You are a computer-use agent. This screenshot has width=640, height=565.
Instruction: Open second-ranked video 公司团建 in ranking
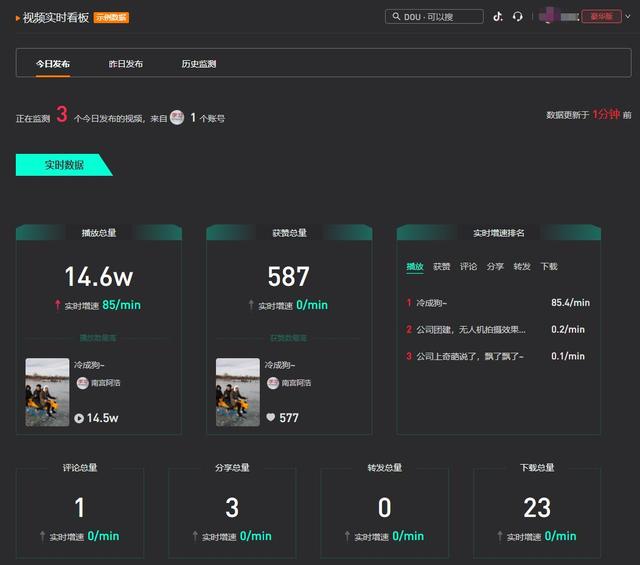[x=470, y=329]
